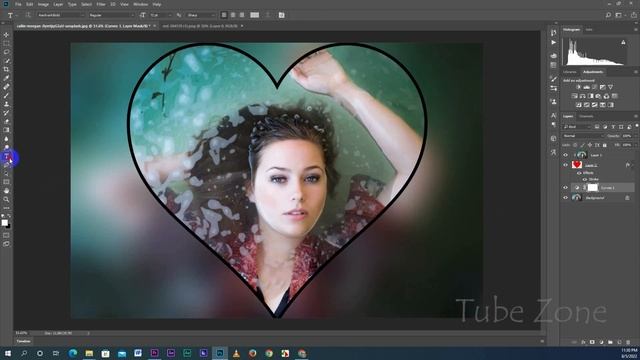Center text in options bar
640x360 pixels.
[x=233, y=15]
